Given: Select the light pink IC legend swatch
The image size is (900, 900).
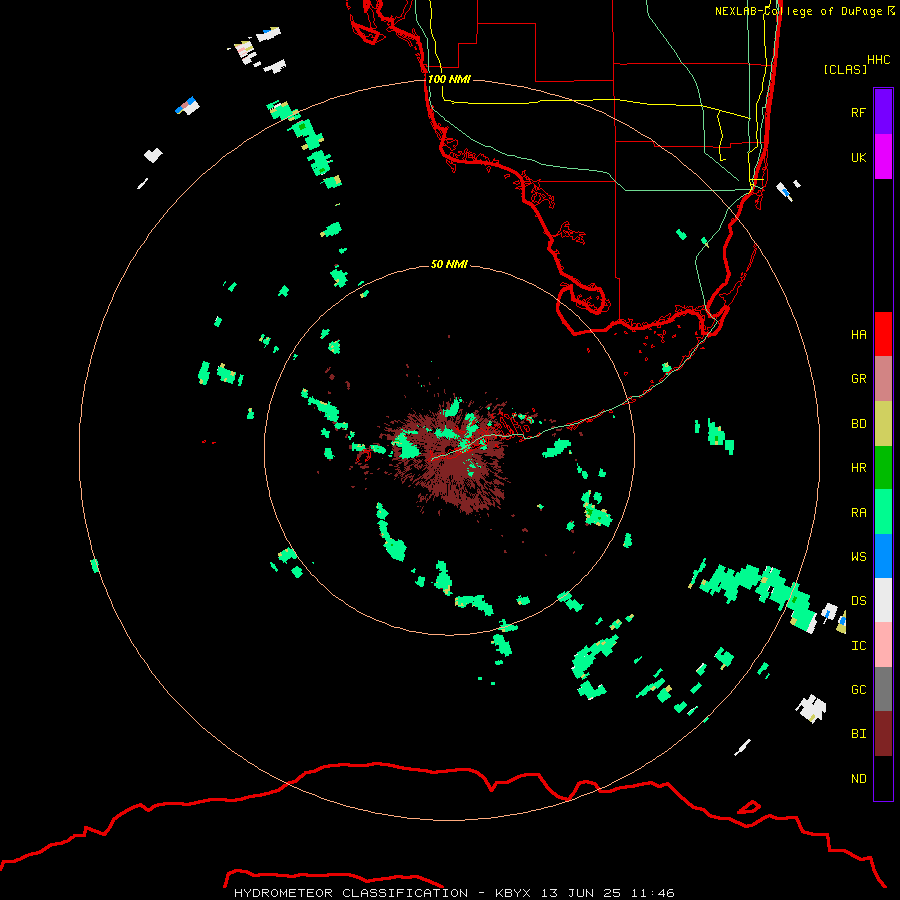Looking at the screenshot, I should (883, 645).
